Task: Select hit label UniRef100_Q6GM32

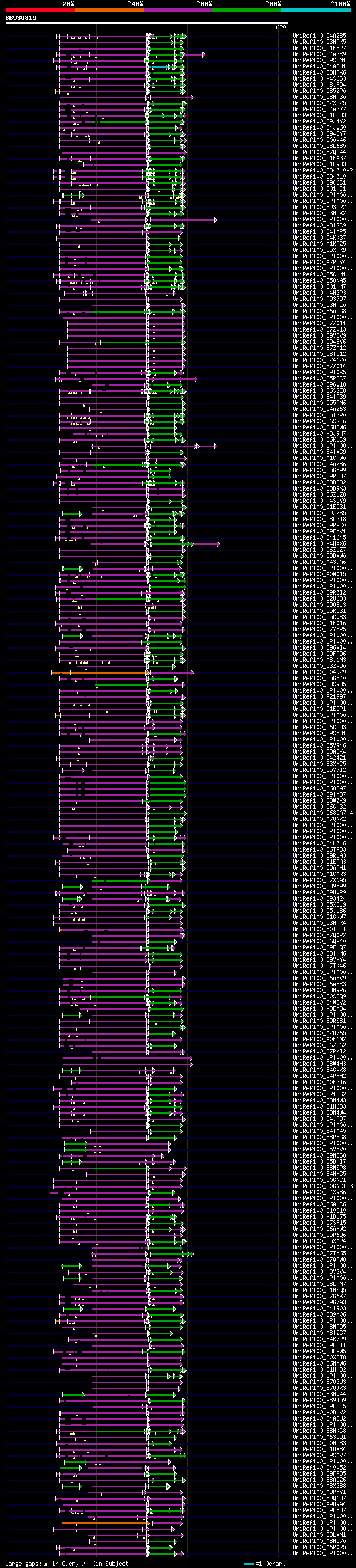Action: point(319,807)
